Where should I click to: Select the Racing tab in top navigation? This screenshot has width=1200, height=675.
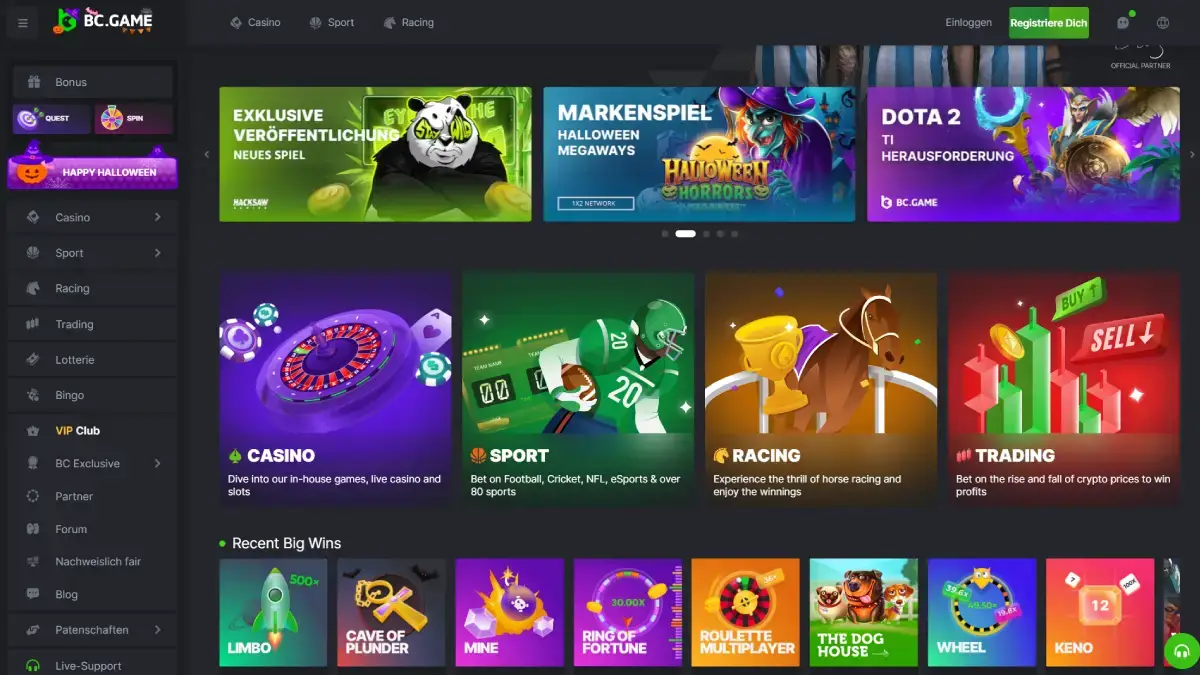click(408, 22)
